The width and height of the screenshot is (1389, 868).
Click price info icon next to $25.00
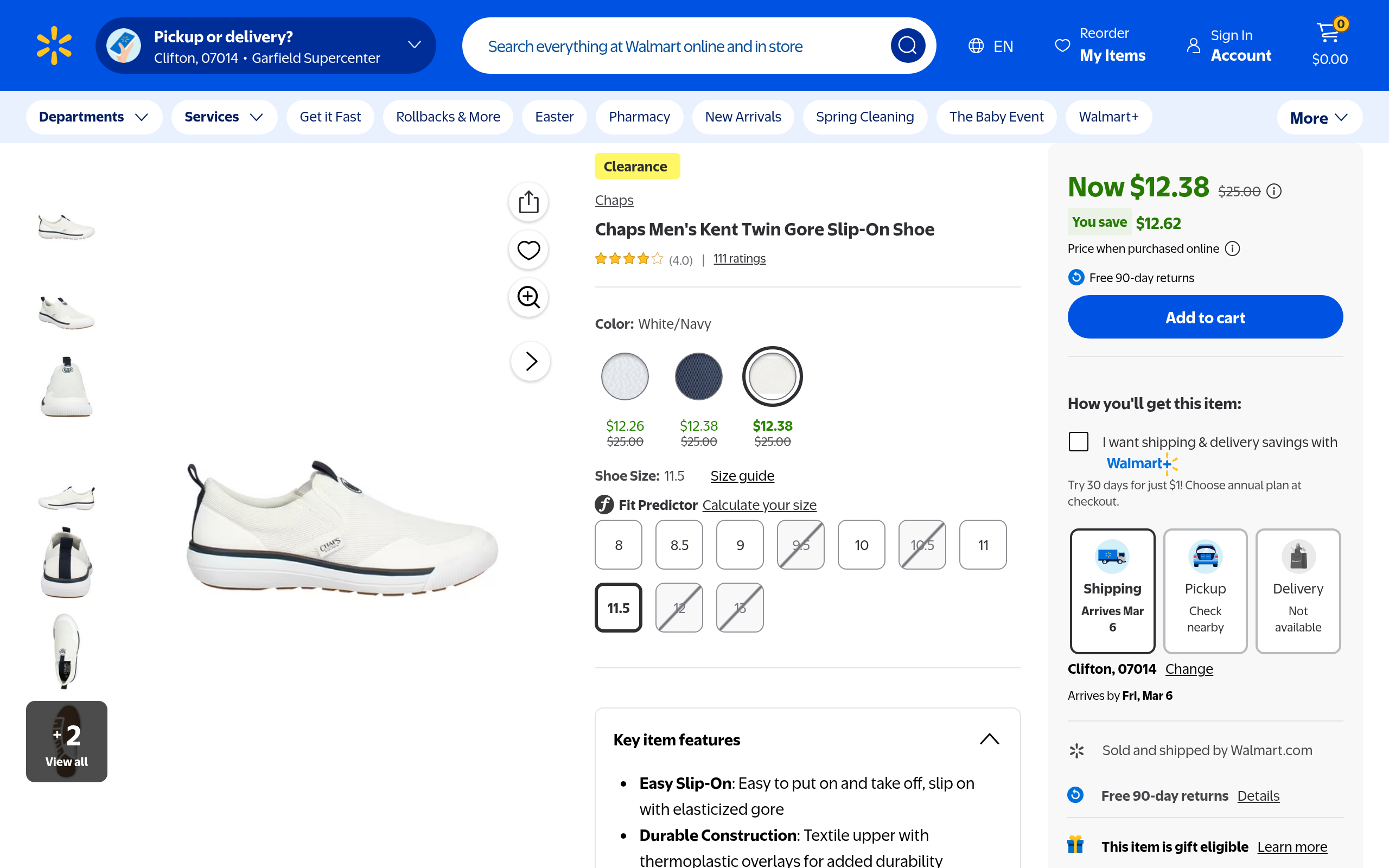pos(1273,191)
